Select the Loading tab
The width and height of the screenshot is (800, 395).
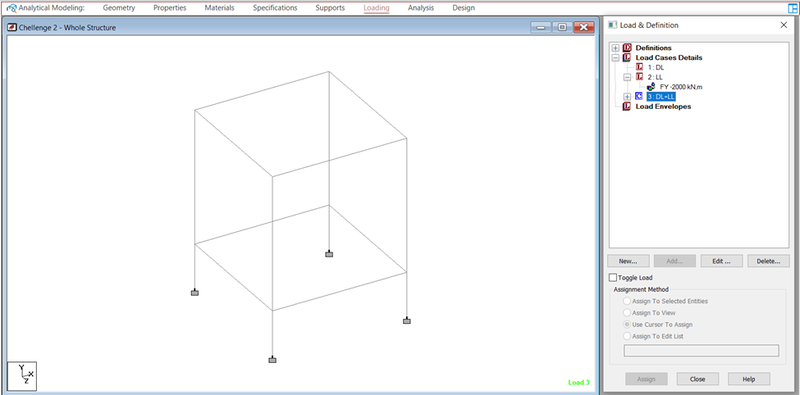pyautogui.click(x=377, y=8)
